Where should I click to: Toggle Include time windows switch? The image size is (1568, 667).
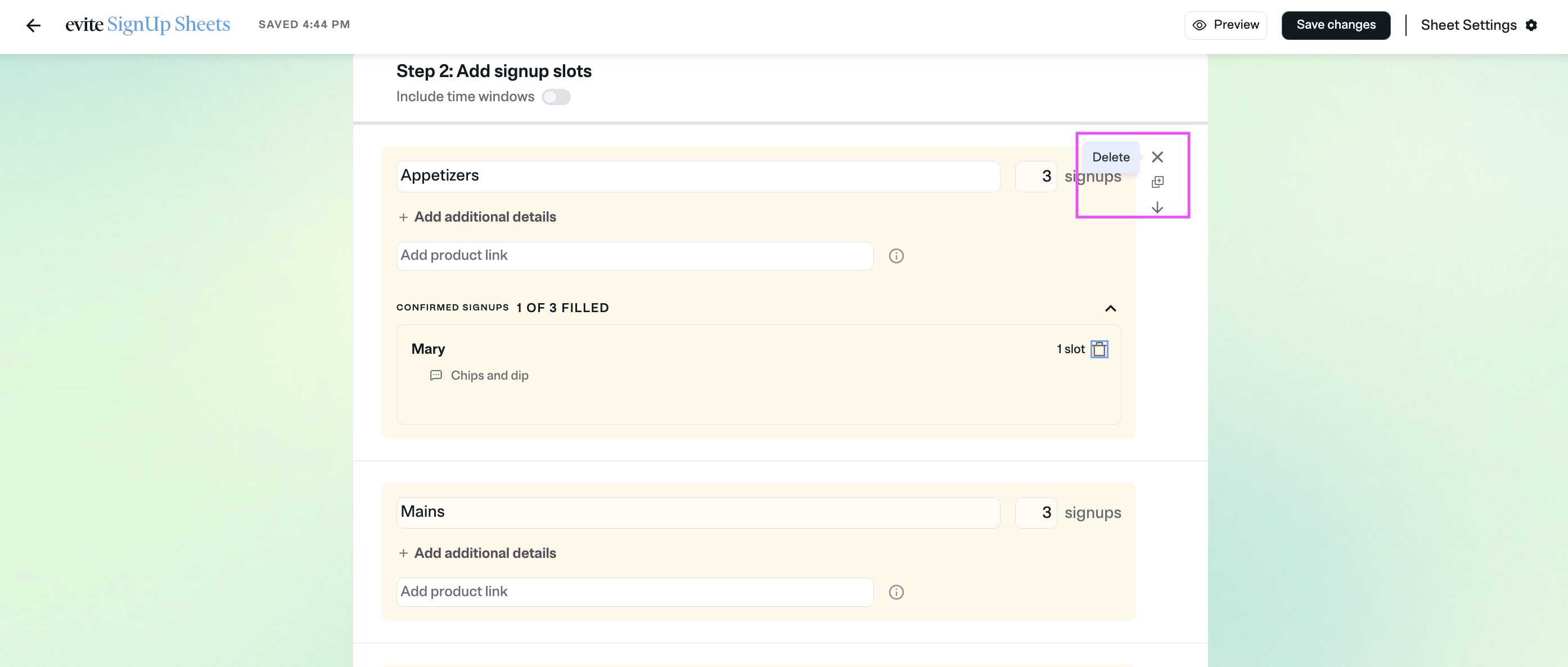pos(556,97)
